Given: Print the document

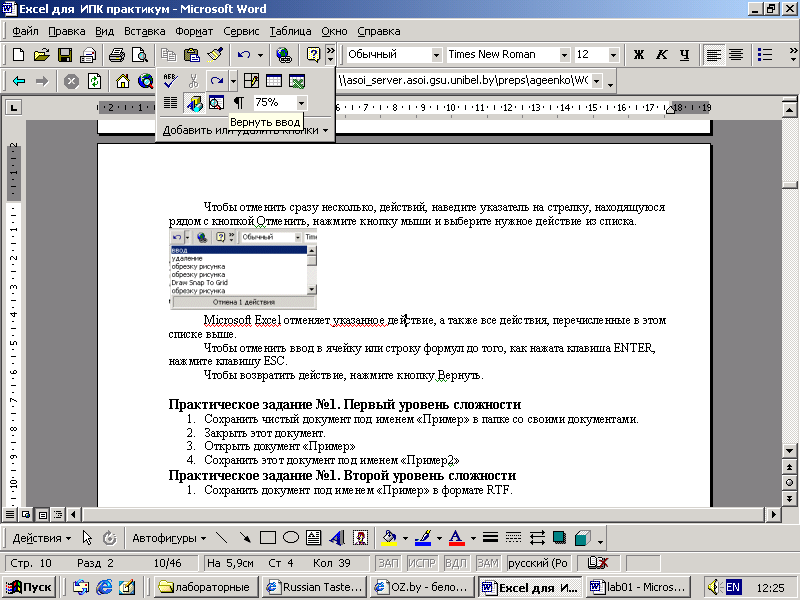Looking at the screenshot, I should 116,55.
